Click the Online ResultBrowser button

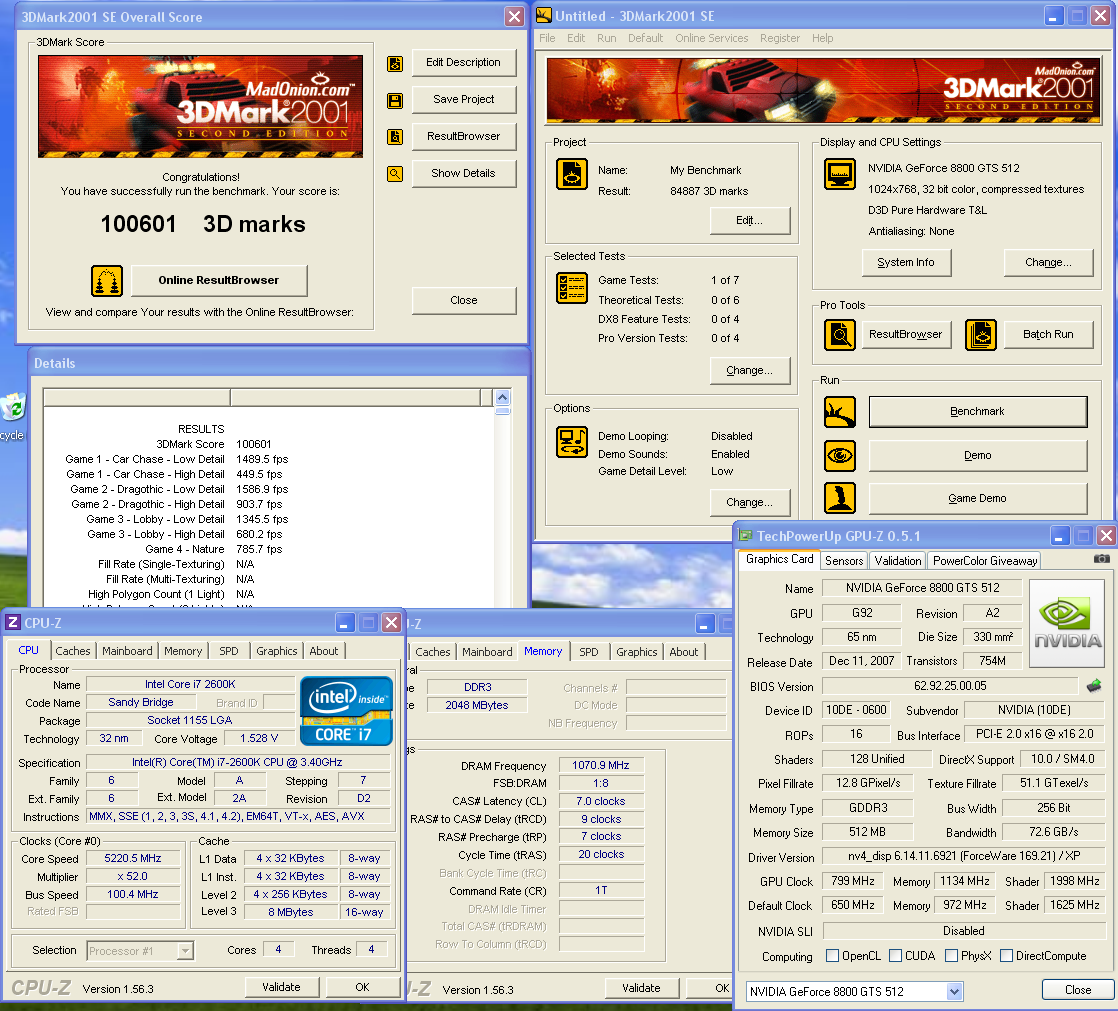[x=219, y=280]
